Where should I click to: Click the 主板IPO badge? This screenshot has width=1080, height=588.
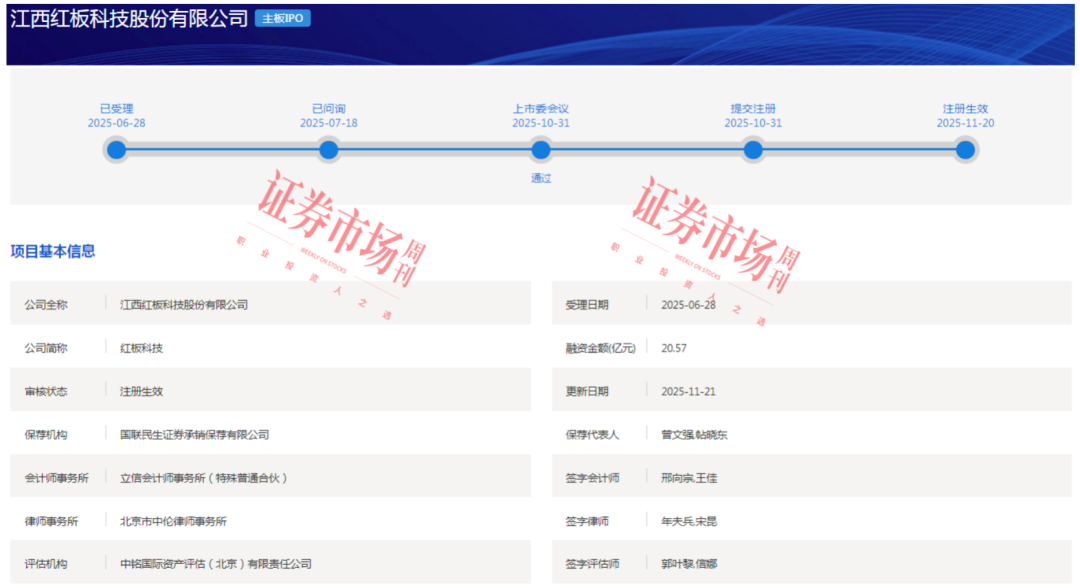pos(285,17)
